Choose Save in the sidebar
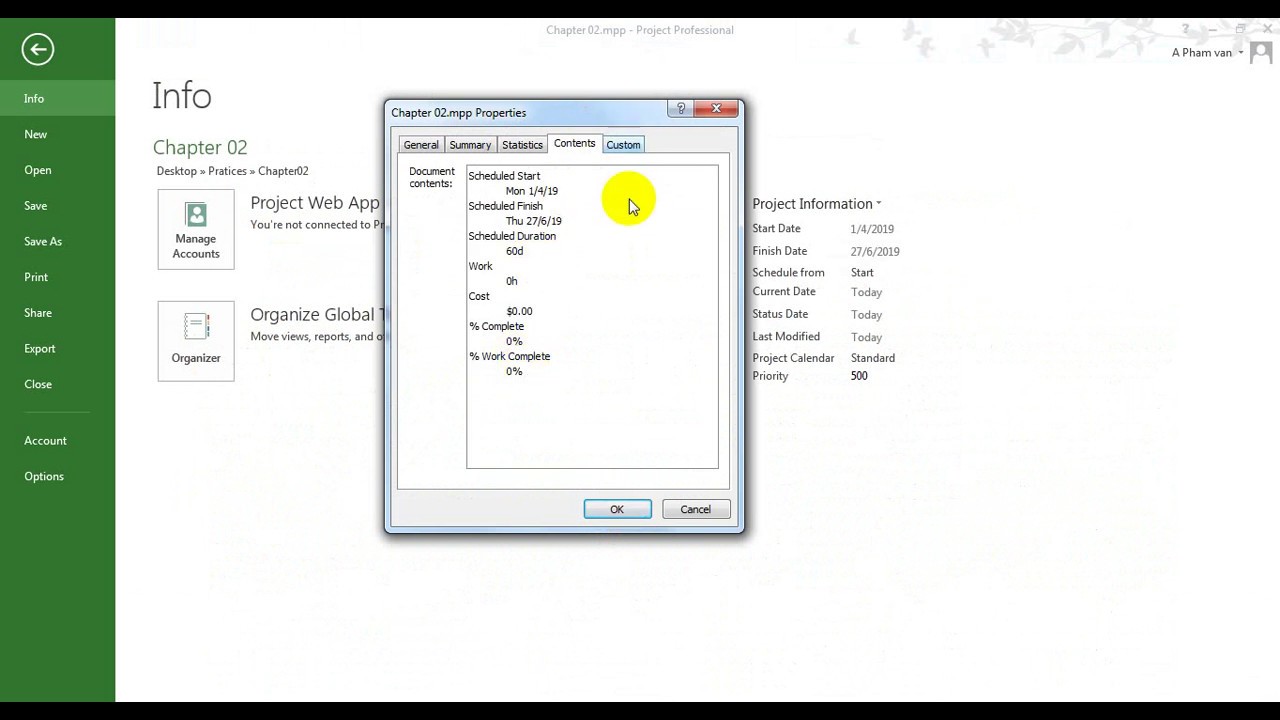1280x720 pixels. click(58, 206)
